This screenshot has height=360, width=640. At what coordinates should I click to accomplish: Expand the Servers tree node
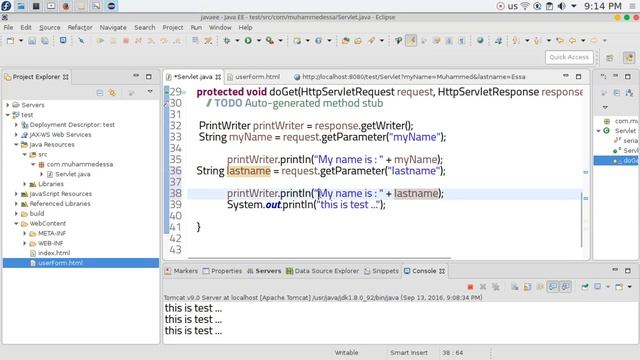tap(8, 105)
